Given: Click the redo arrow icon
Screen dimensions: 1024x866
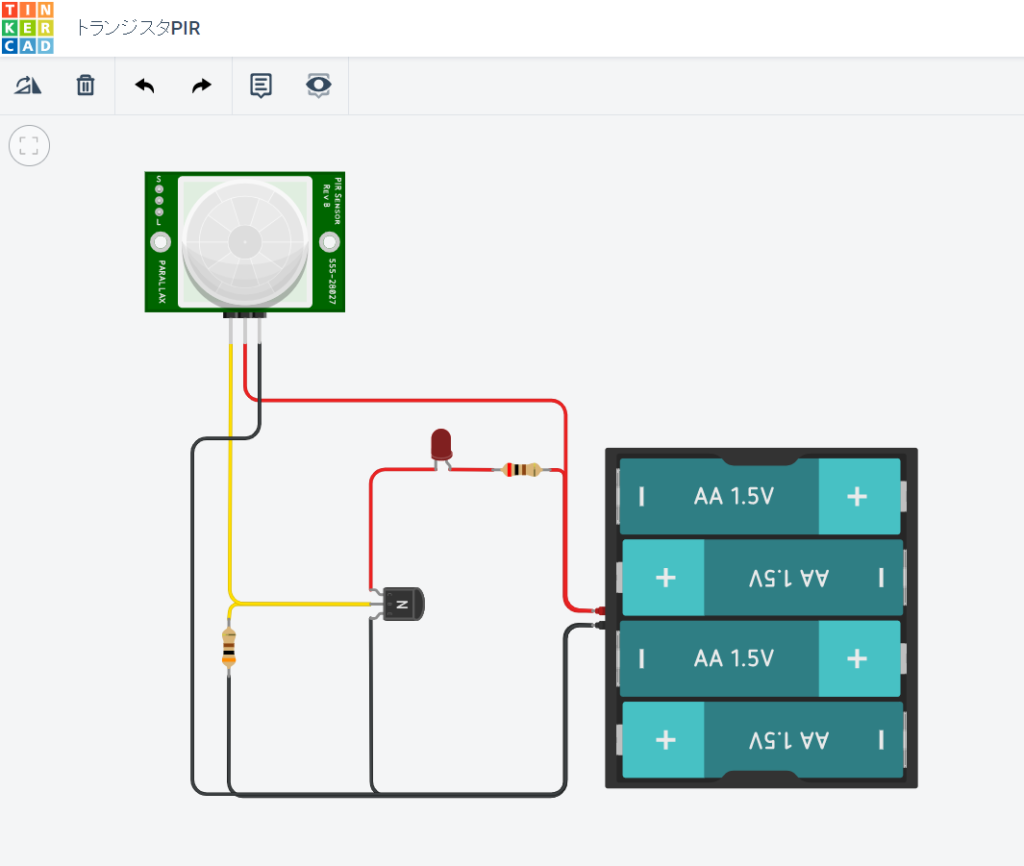Looking at the screenshot, I should point(202,86).
